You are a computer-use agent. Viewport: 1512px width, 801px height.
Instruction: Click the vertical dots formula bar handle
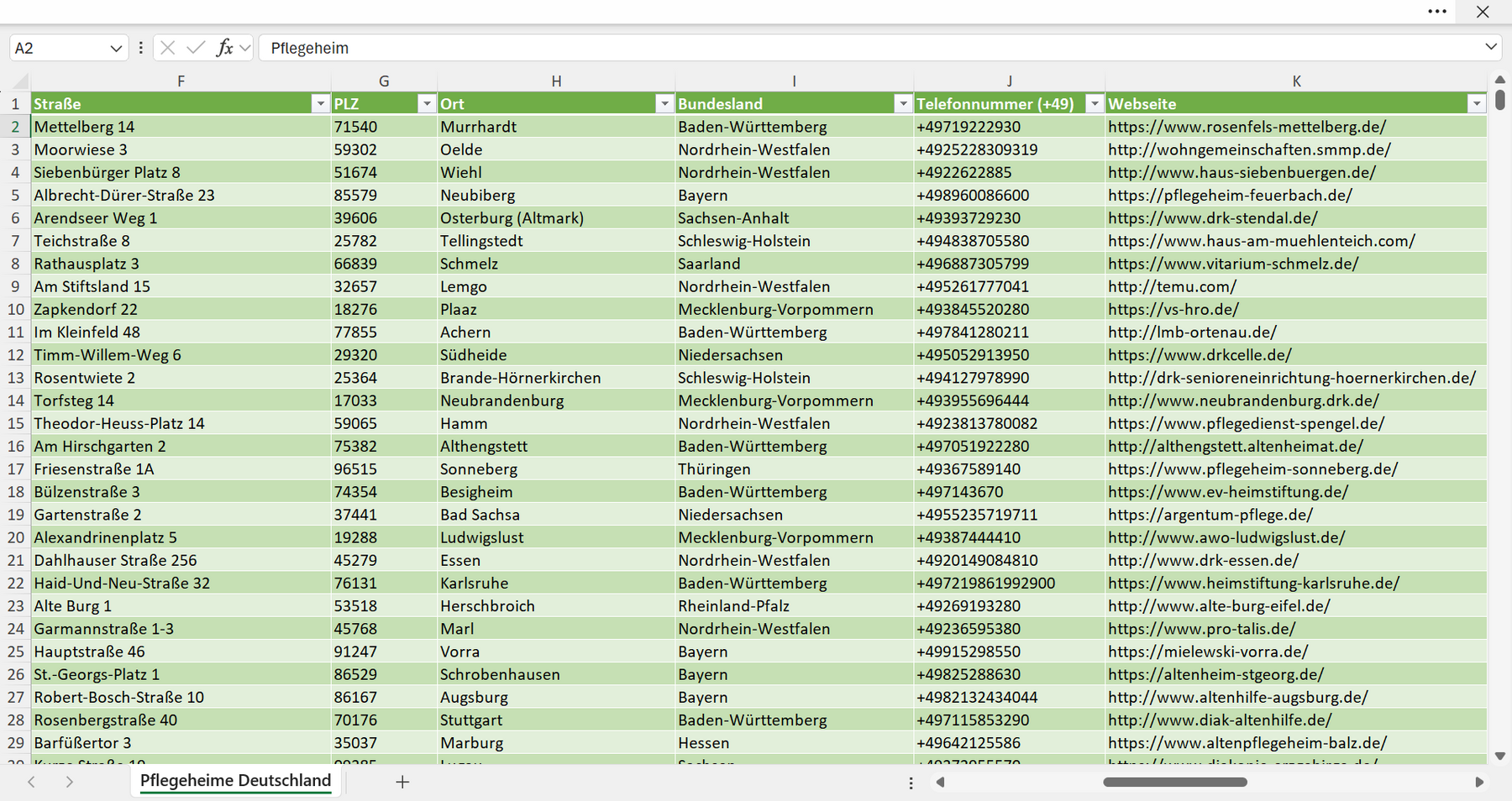click(140, 48)
